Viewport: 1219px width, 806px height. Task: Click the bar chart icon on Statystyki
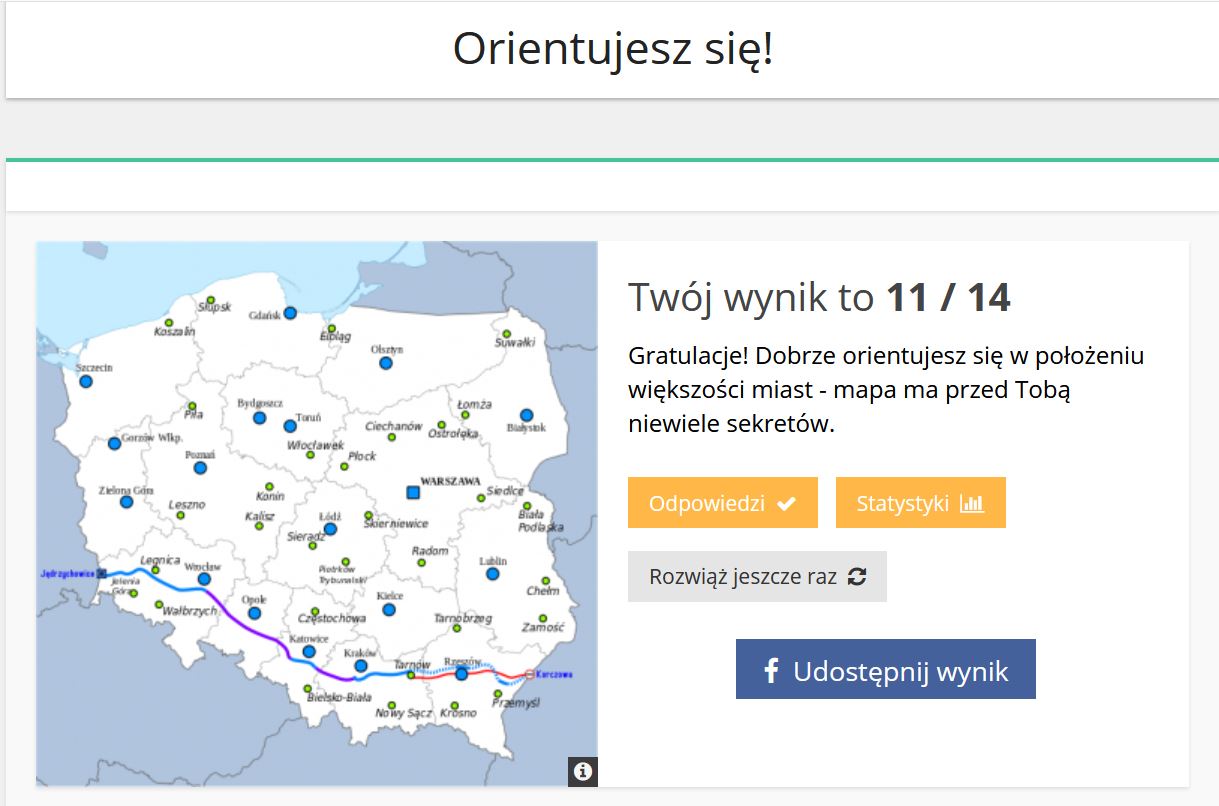point(971,504)
